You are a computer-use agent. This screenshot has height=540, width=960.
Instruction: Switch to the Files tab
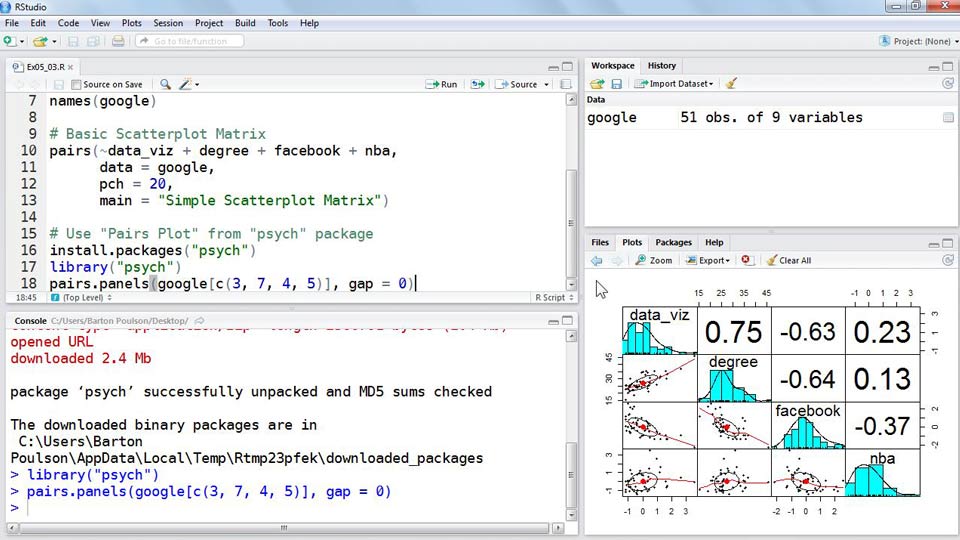point(600,242)
